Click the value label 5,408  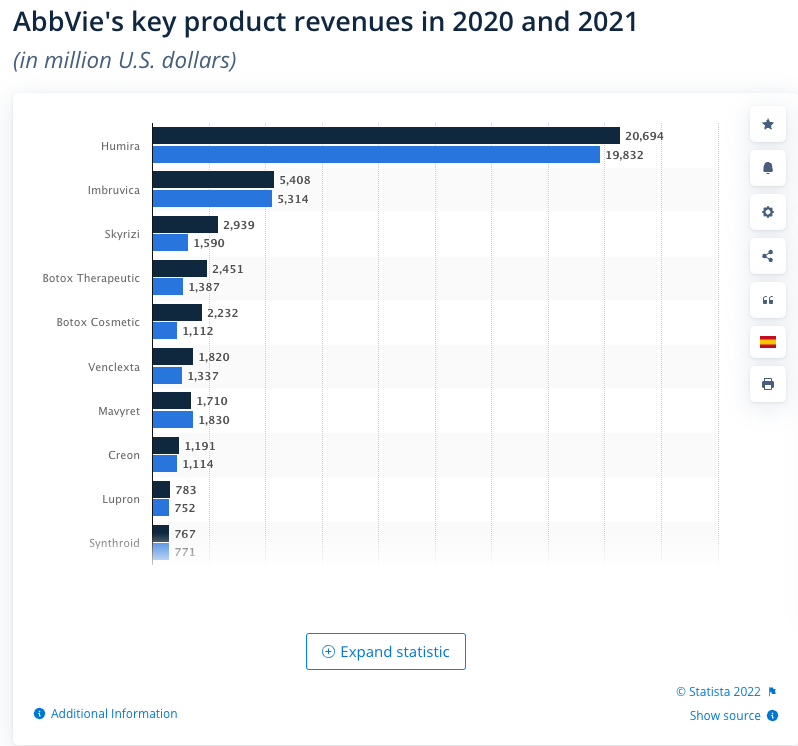point(295,180)
